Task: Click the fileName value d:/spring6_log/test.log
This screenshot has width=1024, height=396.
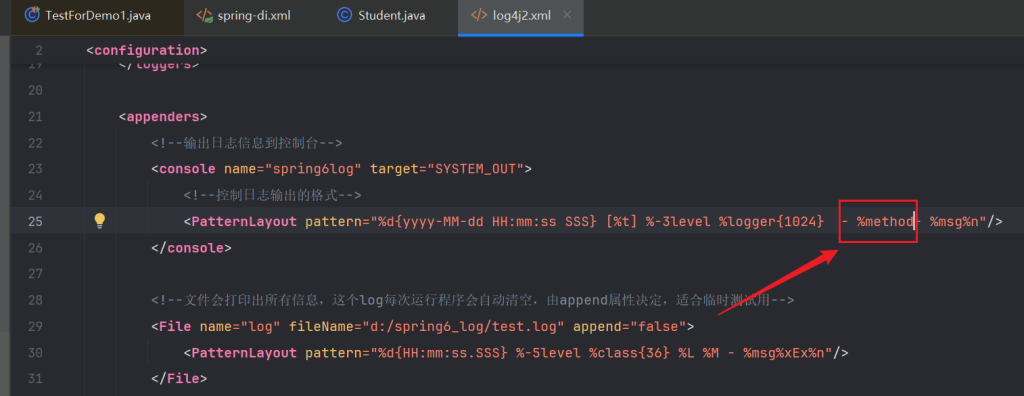Action: point(432,325)
